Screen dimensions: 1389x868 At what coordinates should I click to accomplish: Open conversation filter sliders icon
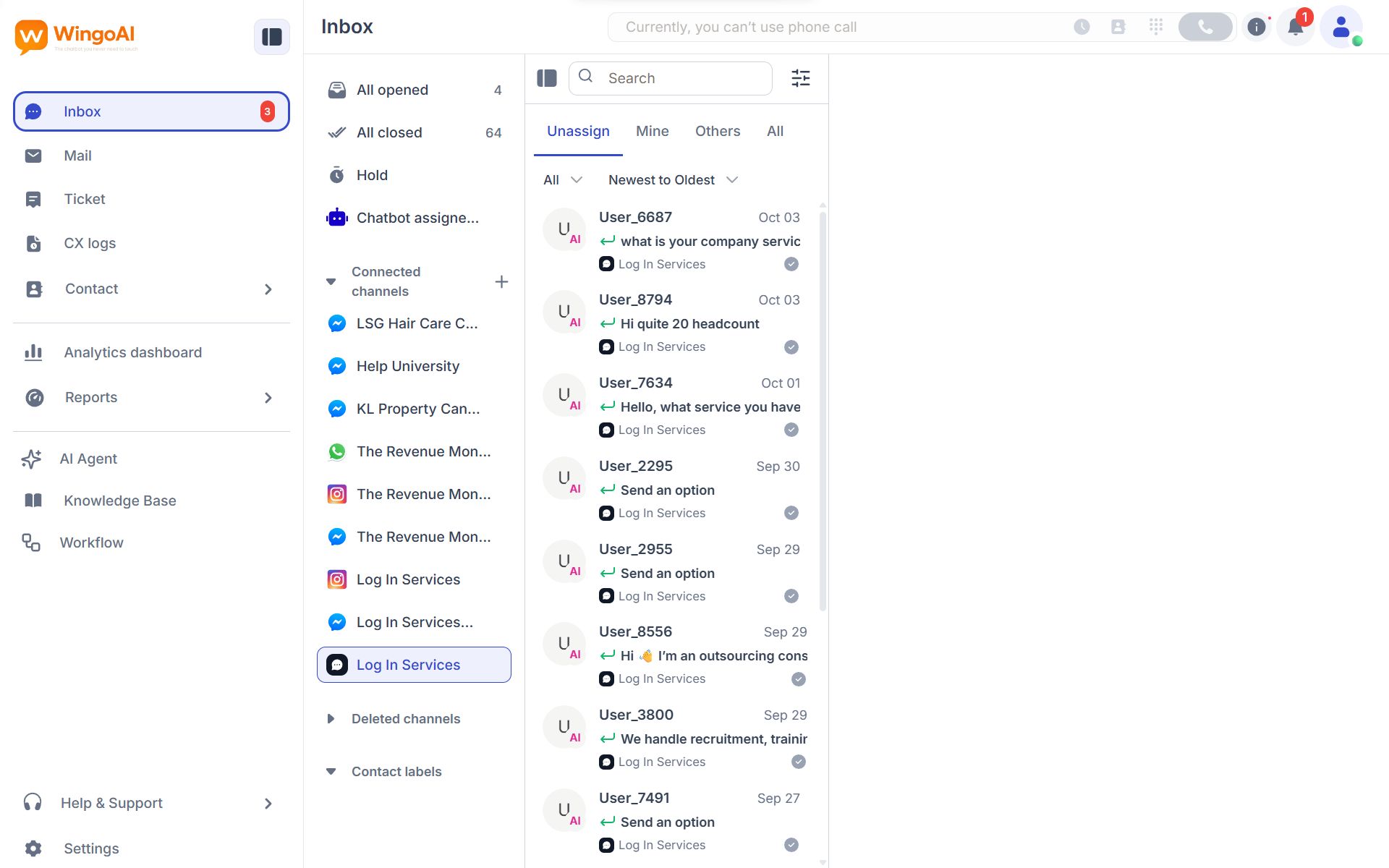pos(800,78)
